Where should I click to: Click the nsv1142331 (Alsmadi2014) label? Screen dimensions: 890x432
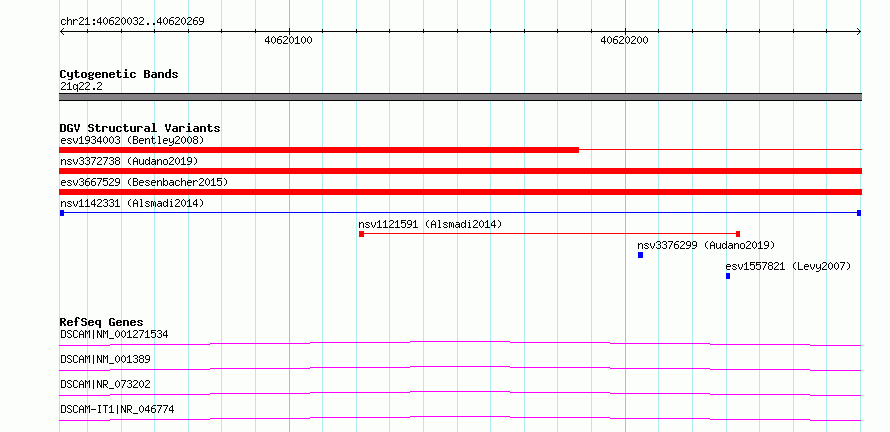click(x=132, y=203)
